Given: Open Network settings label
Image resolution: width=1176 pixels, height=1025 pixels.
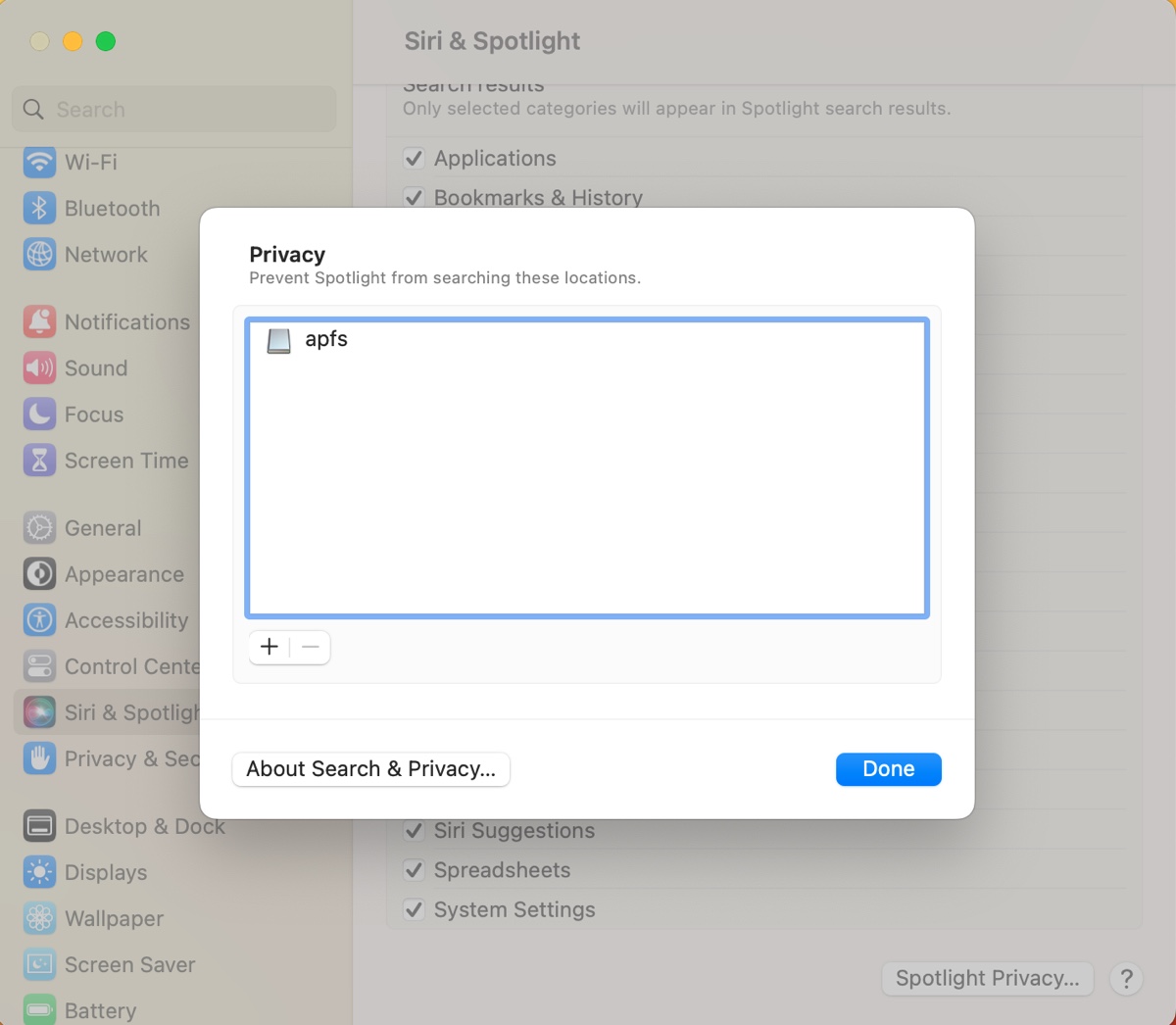Looking at the screenshot, I should pos(106,254).
